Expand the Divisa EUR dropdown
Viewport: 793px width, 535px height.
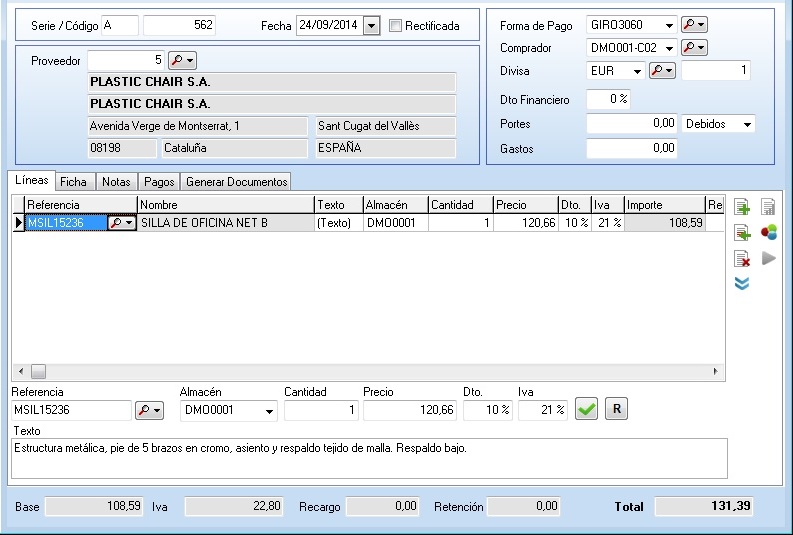point(636,71)
